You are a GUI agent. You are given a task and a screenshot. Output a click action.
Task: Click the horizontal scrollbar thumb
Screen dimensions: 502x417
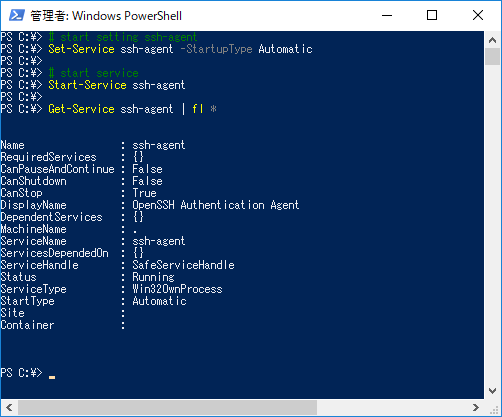[x=167, y=407]
